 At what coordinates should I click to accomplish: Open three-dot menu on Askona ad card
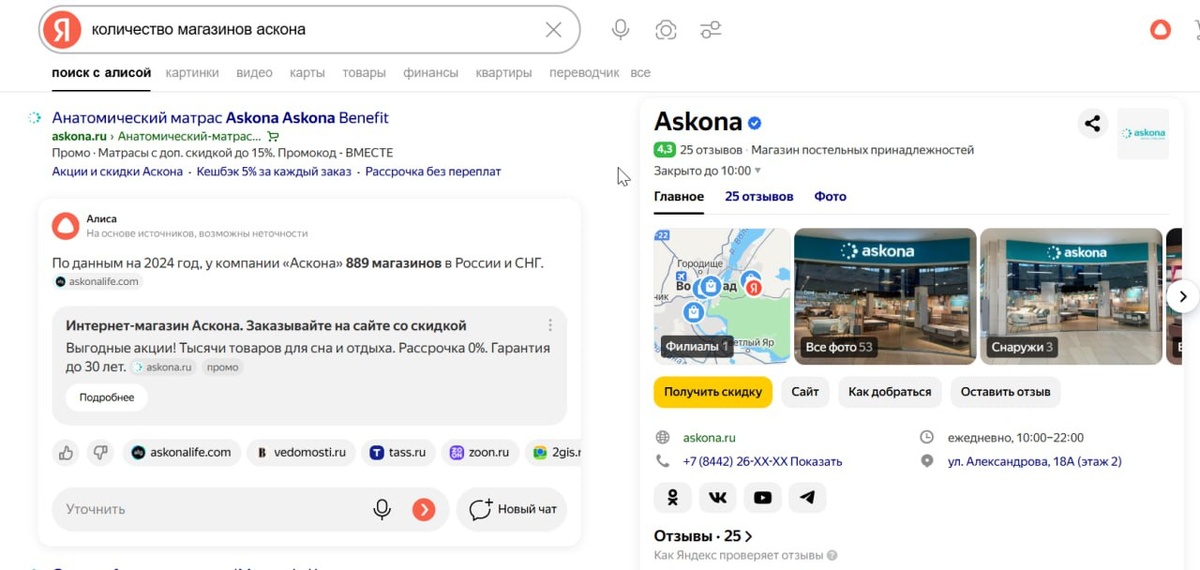(550, 326)
